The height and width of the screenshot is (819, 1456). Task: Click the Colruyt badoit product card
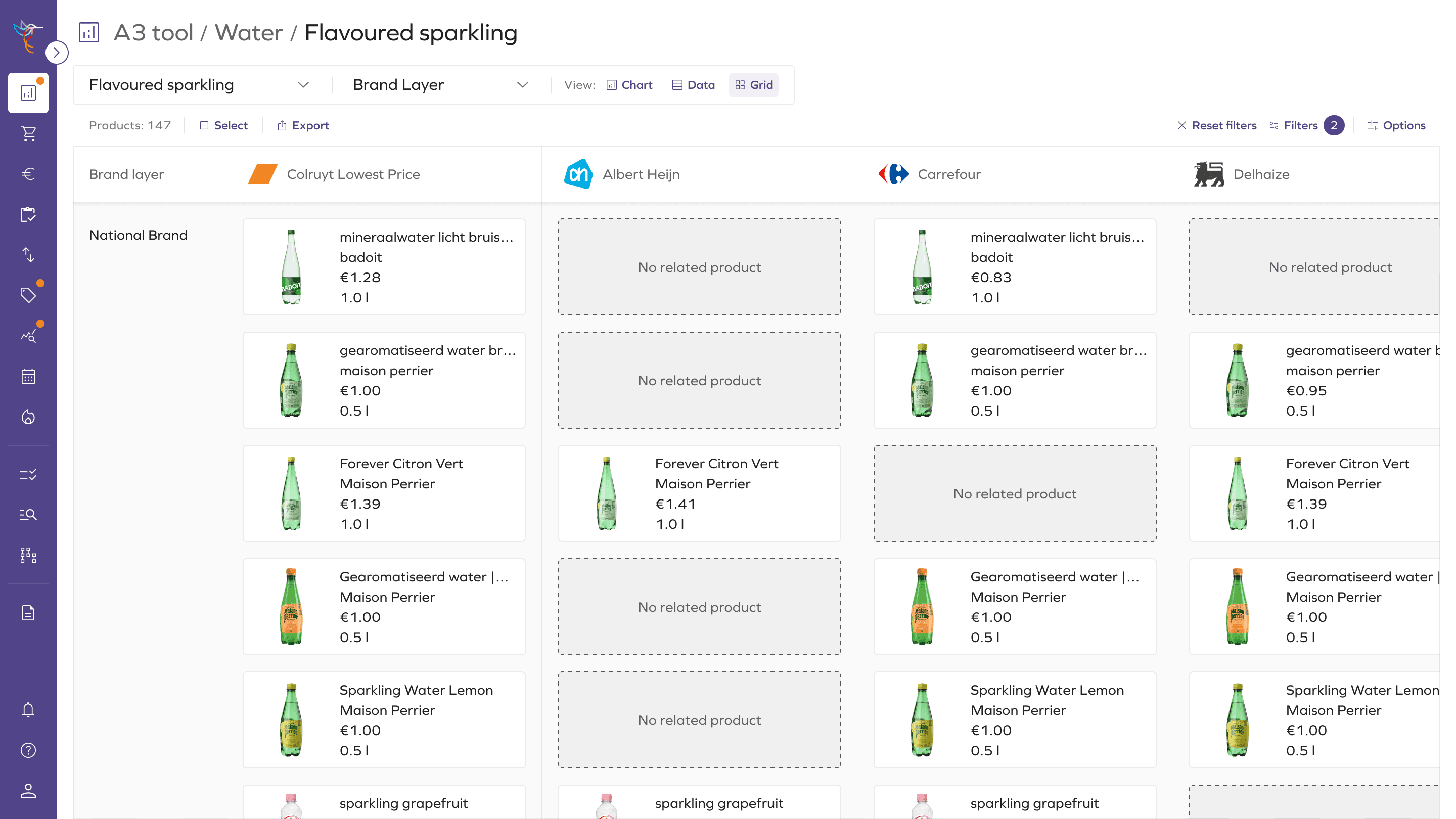click(384, 267)
